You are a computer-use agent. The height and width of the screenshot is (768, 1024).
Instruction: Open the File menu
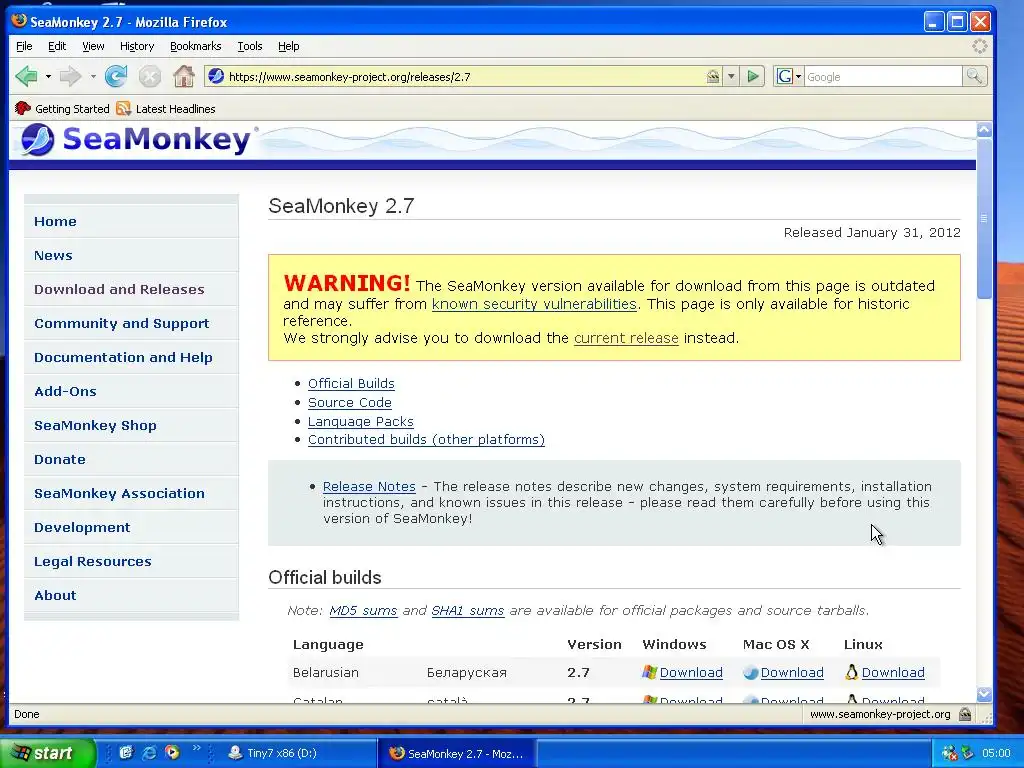point(24,46)
